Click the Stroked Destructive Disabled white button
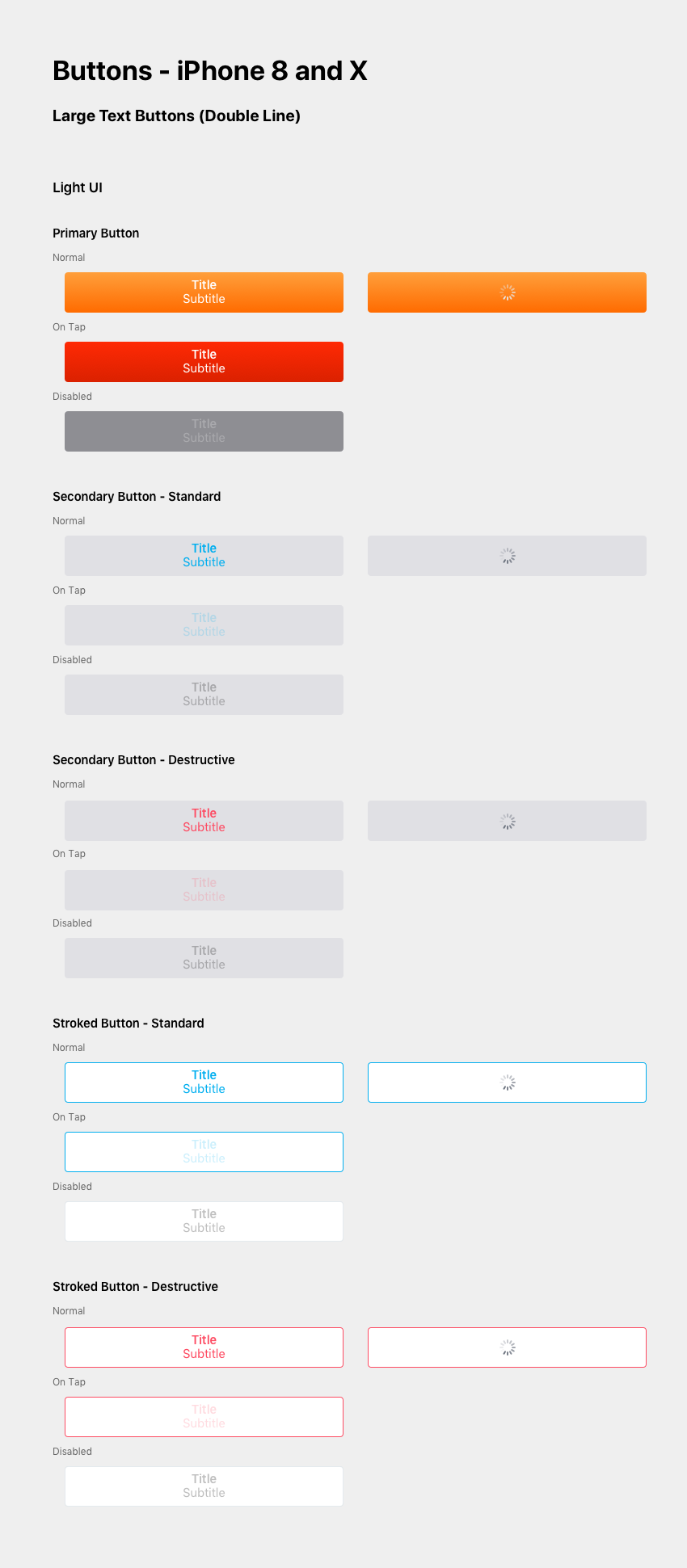Screen dimensions: 687x1568 (x=204, y=1486)
